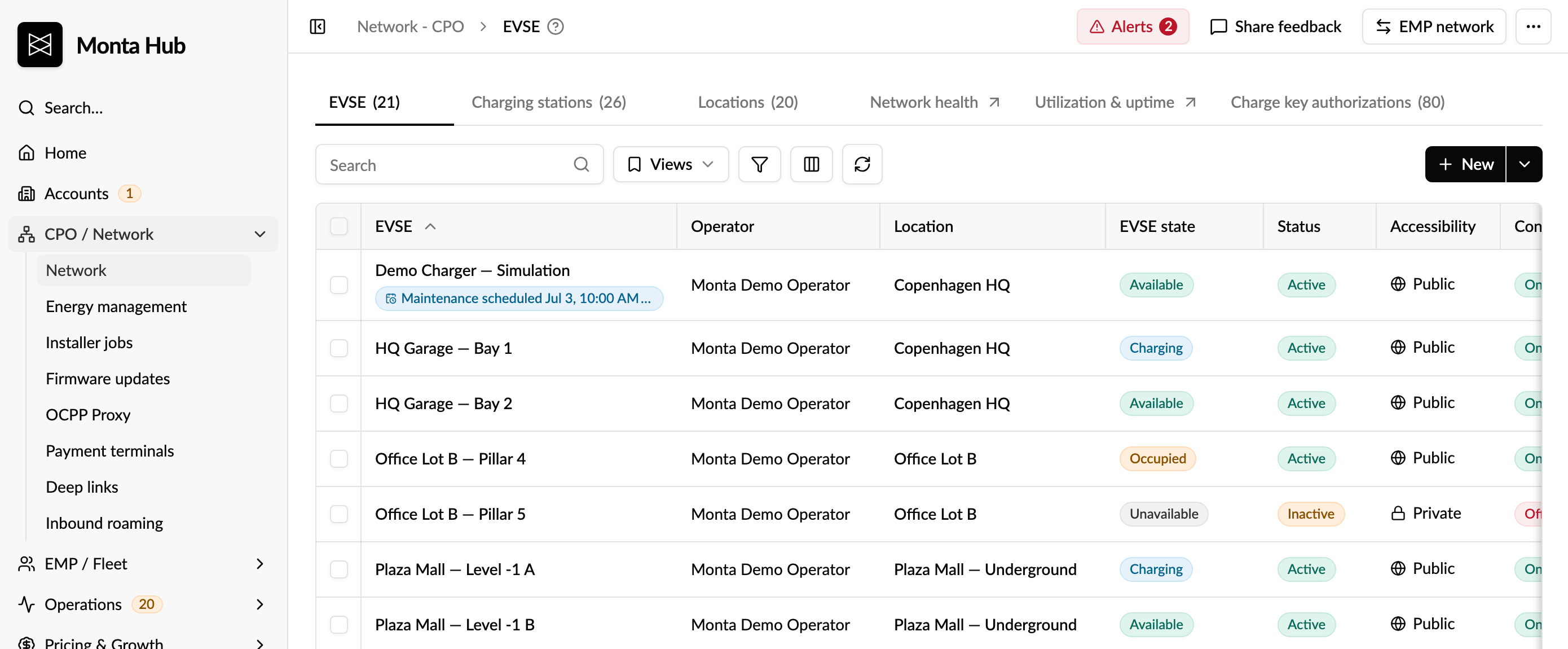Open Charge key authorizations tab
Viewport: 1568px width, 649px height.
tap(1337, 102)
